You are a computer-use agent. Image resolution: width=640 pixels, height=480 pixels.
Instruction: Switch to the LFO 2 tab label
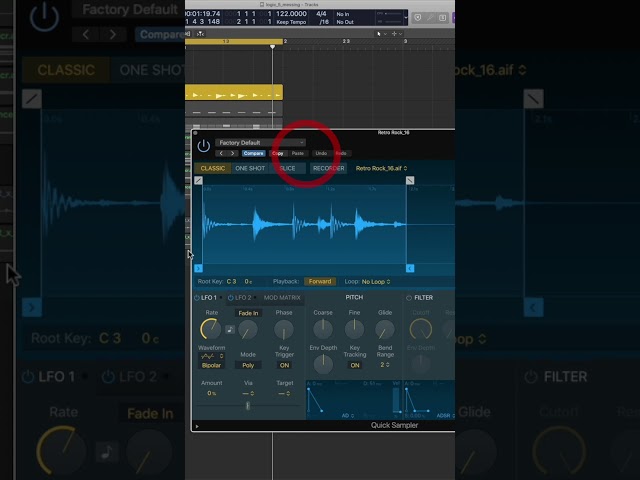[243, 298]
